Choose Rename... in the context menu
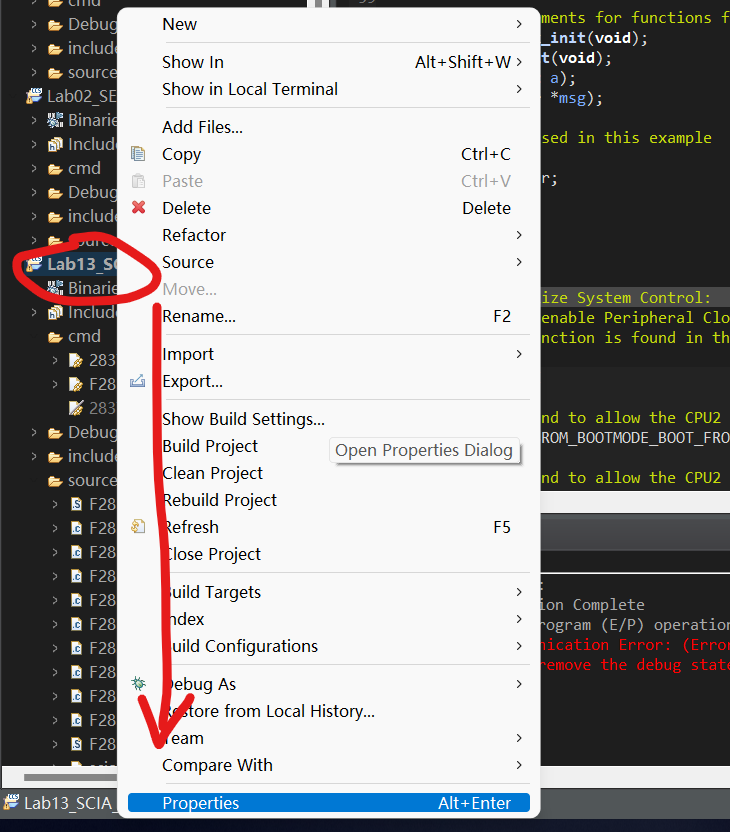The height and width of the screenshot is (832, 730). (199, 316)
